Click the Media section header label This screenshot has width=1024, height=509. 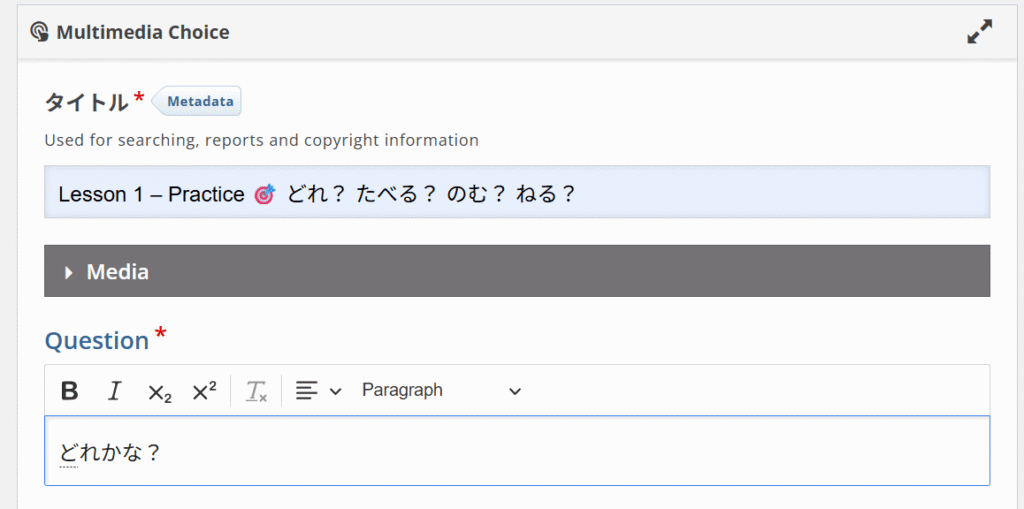118,272
